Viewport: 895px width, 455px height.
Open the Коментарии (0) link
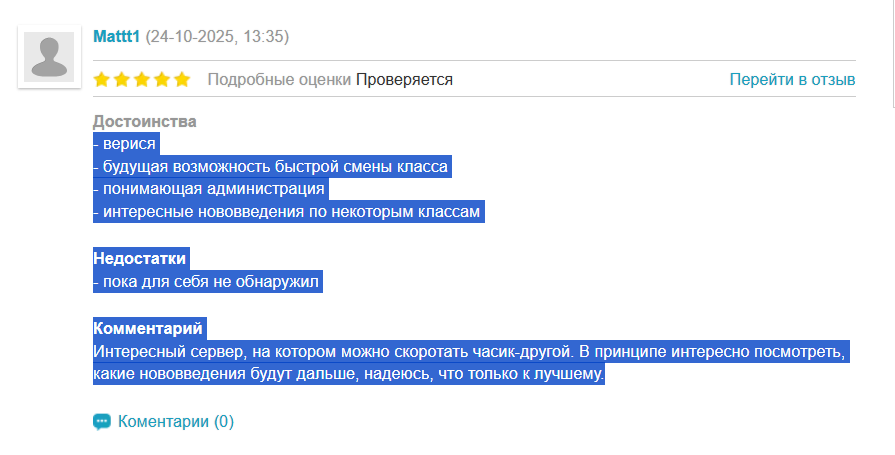click(176, 422)
